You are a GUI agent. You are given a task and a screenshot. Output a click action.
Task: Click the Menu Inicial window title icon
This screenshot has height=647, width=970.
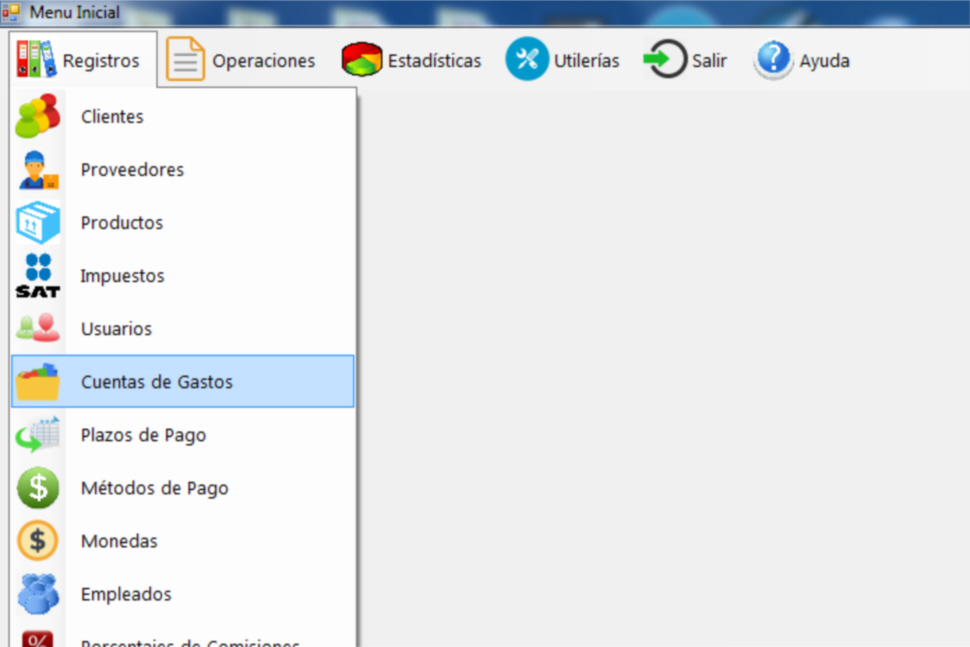coord(11,13)
